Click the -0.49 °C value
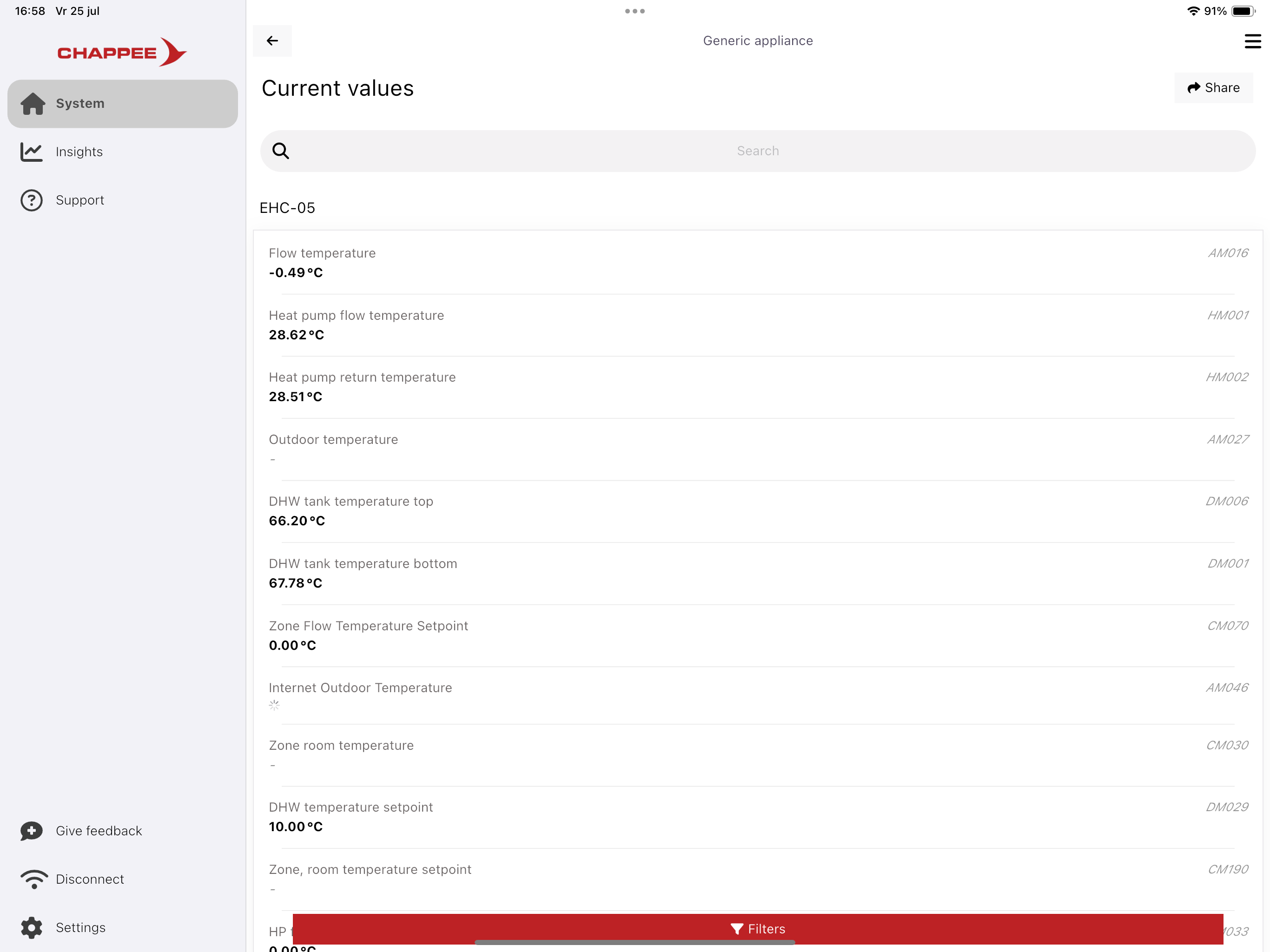 [x=296, y=273]
